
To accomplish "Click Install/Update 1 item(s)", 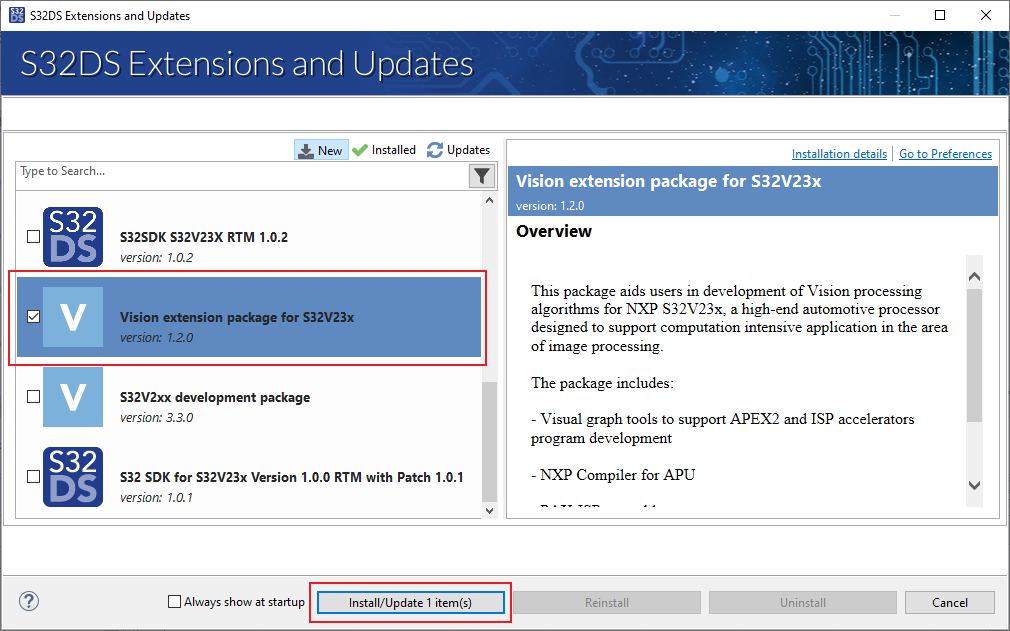I will point(410,601).
